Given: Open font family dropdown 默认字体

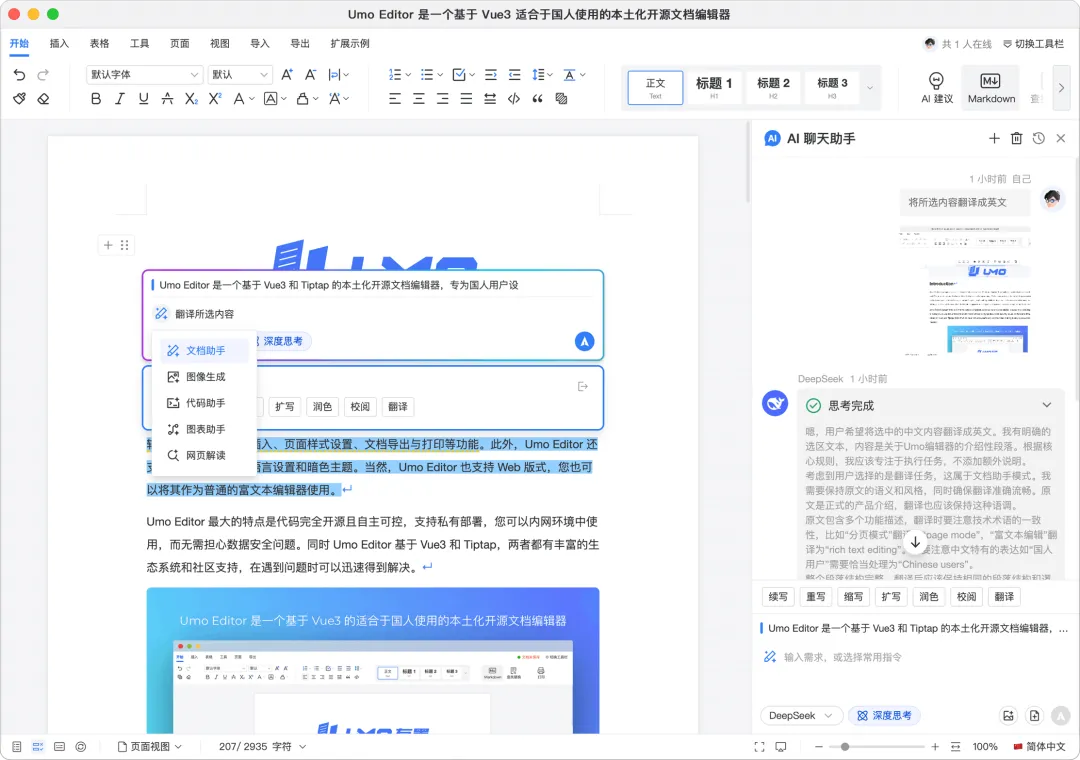Looking at the screenshot, I should 144,74.
